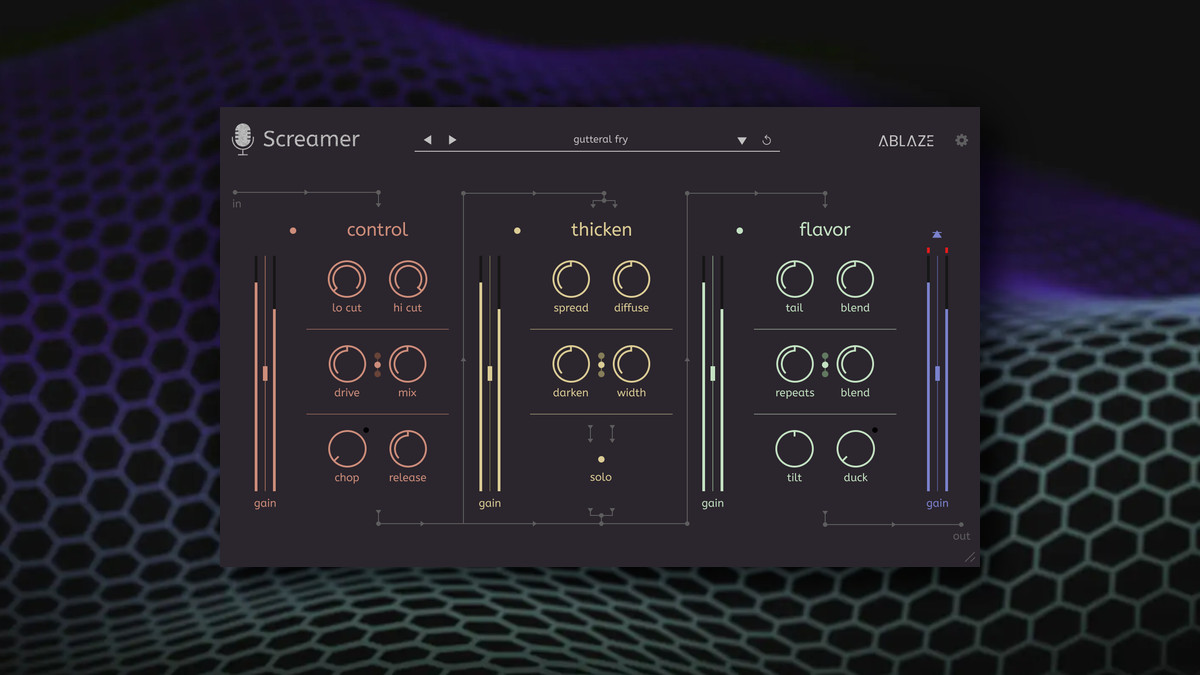Viewport: 1200px width, 675px height.
Task: Click the preset name 'gutteral fry'
Action: 601,140
